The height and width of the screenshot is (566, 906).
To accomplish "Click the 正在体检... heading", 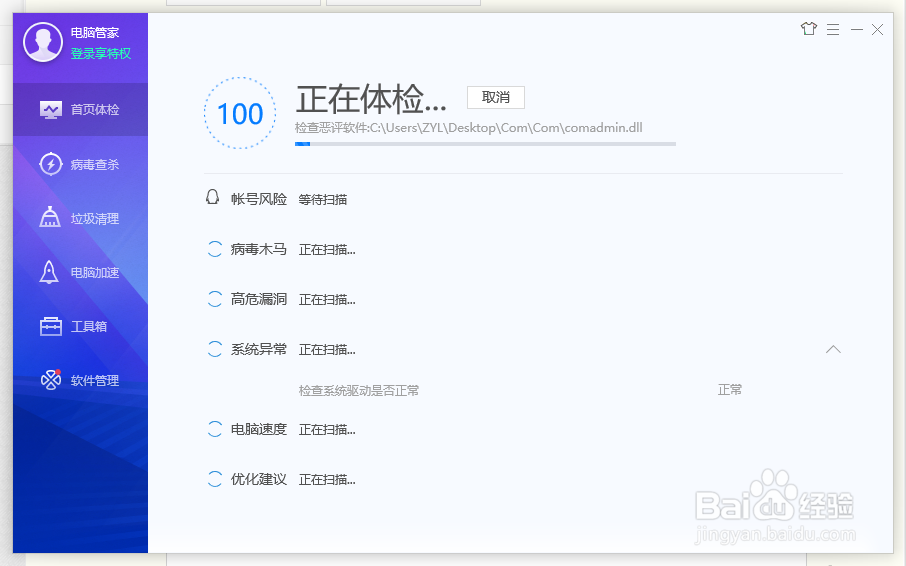I will (x=371, y=99).
